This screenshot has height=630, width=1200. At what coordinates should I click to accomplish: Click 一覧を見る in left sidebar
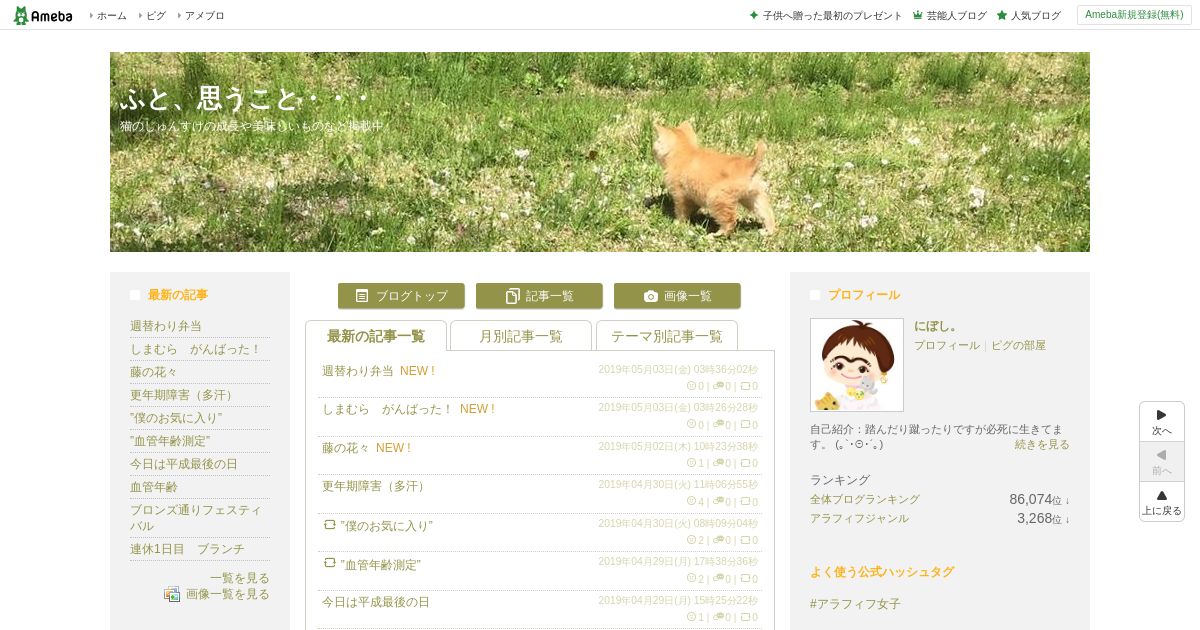coord(240,578)
